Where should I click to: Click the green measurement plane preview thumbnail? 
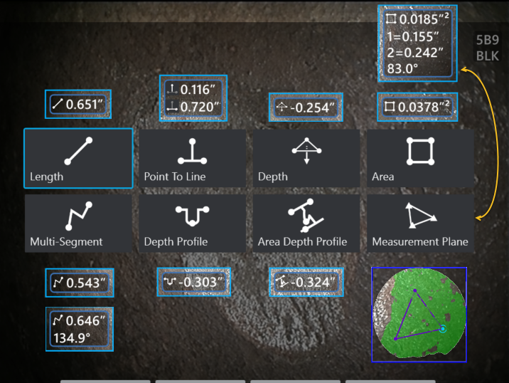419,314
